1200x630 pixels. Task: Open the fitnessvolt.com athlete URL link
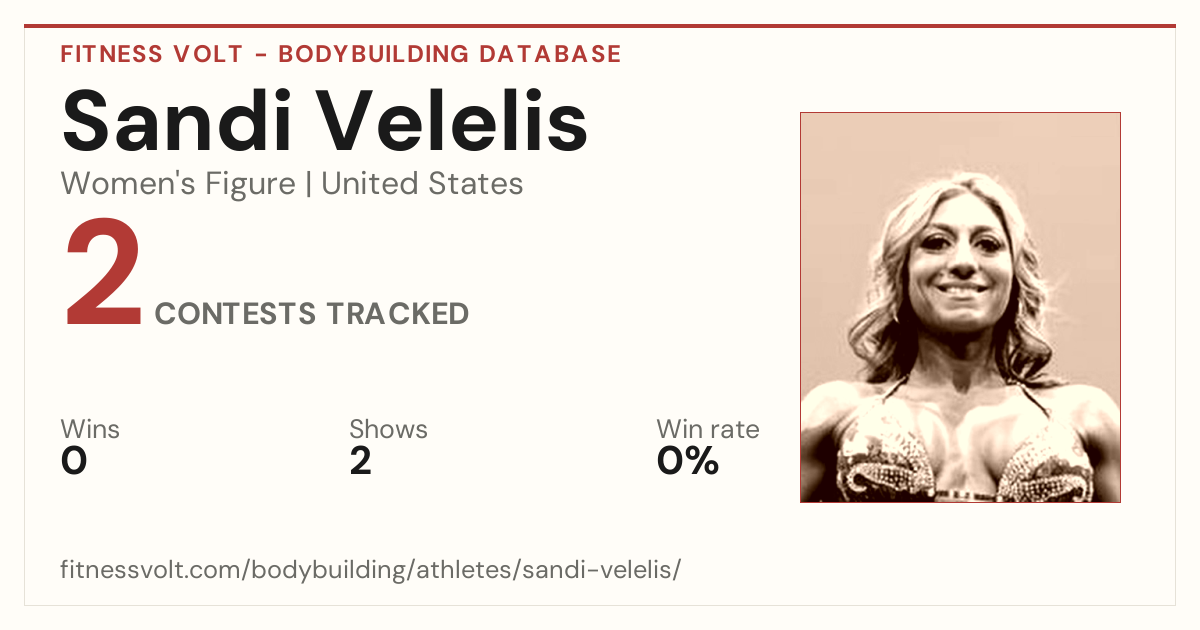point(371,570)
